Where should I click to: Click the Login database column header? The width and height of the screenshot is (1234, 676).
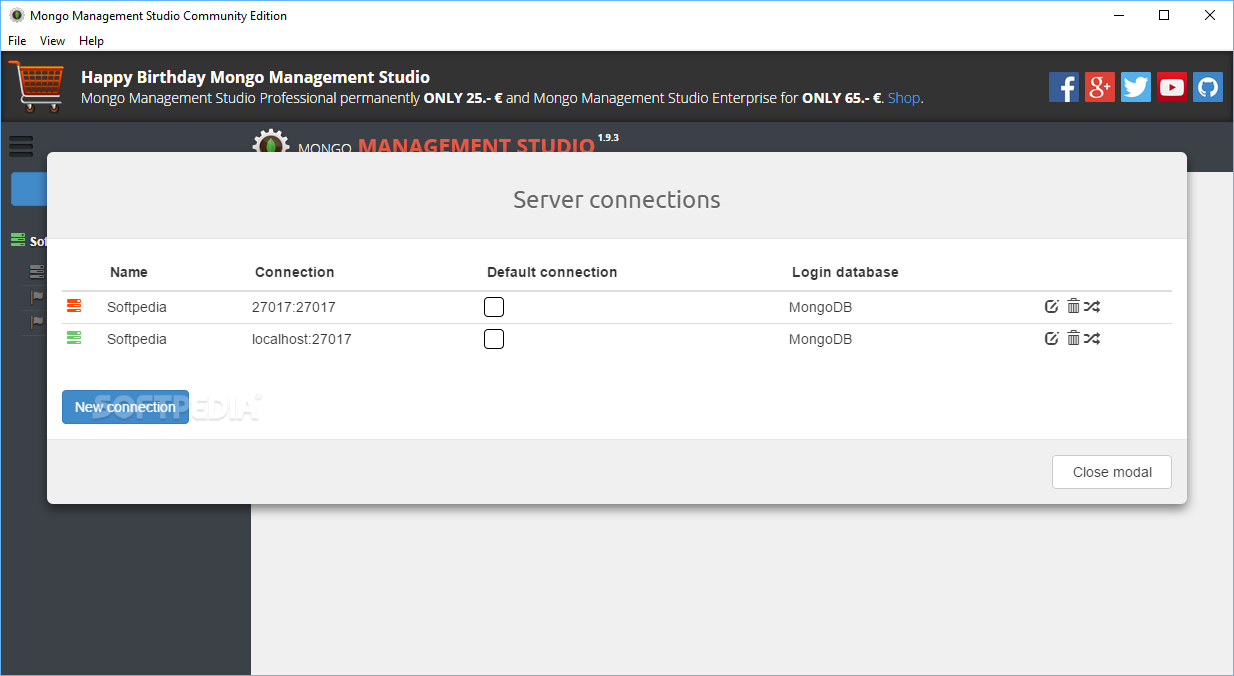[845, 272]
